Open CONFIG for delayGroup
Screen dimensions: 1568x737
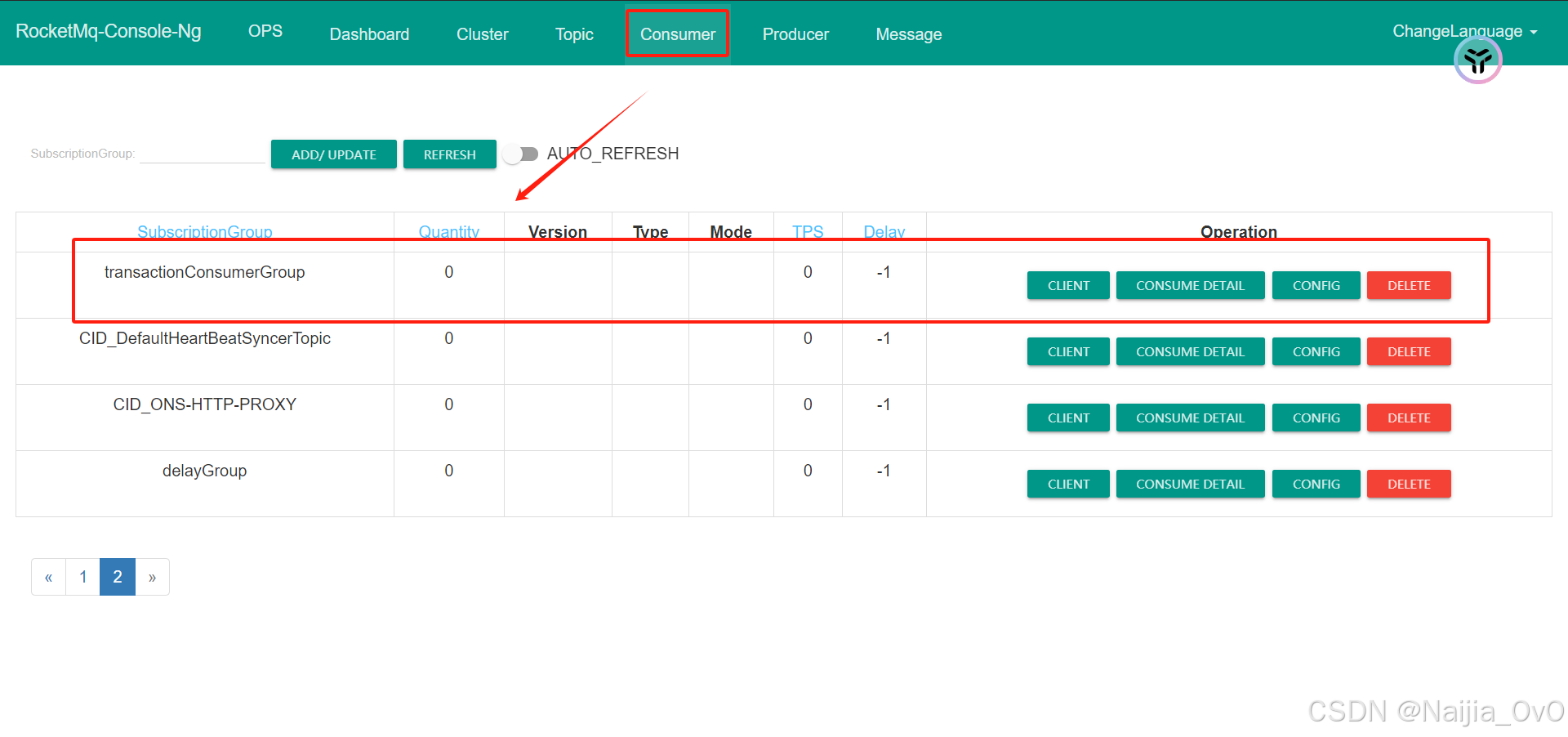(x=1316, y=484)
